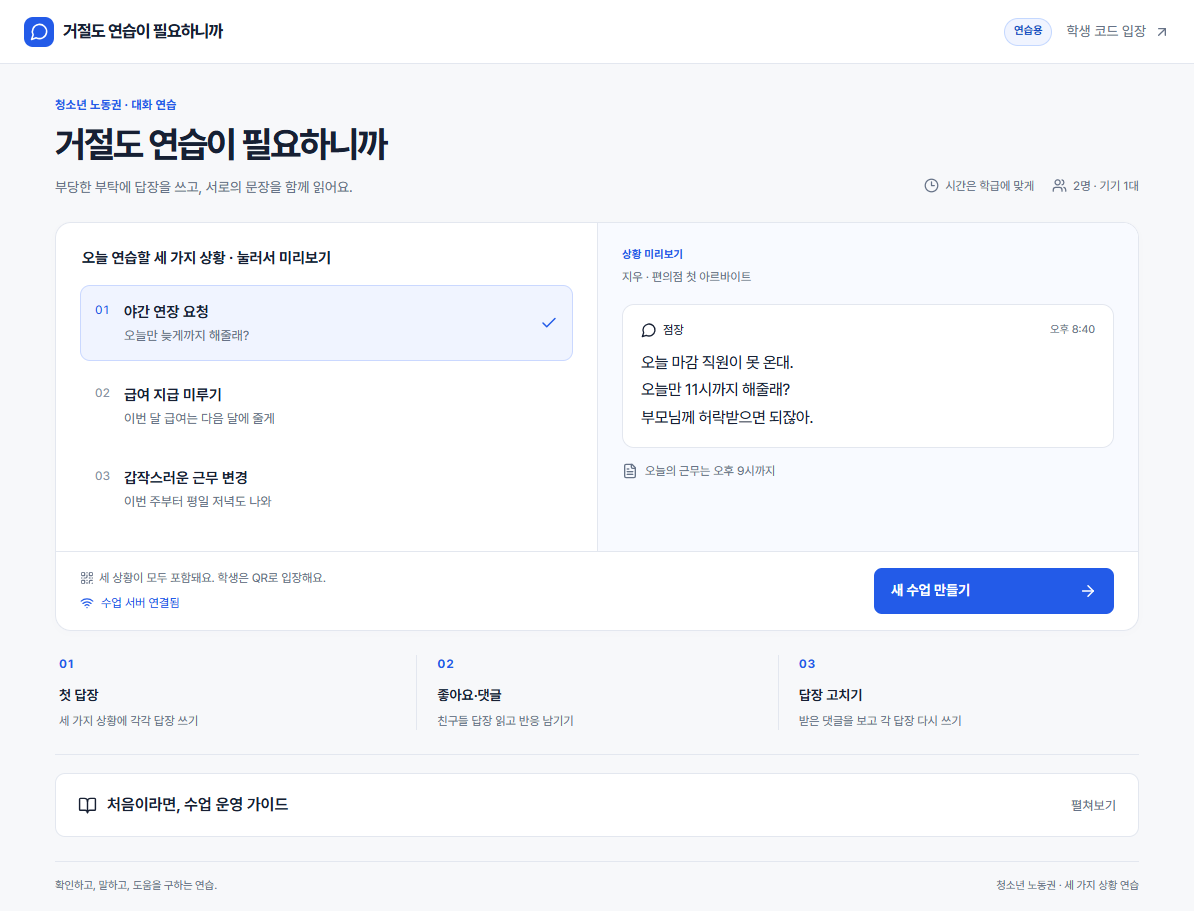Click header title 거절도 연습이 필요하니까
1194x911 pixels.
142,31
